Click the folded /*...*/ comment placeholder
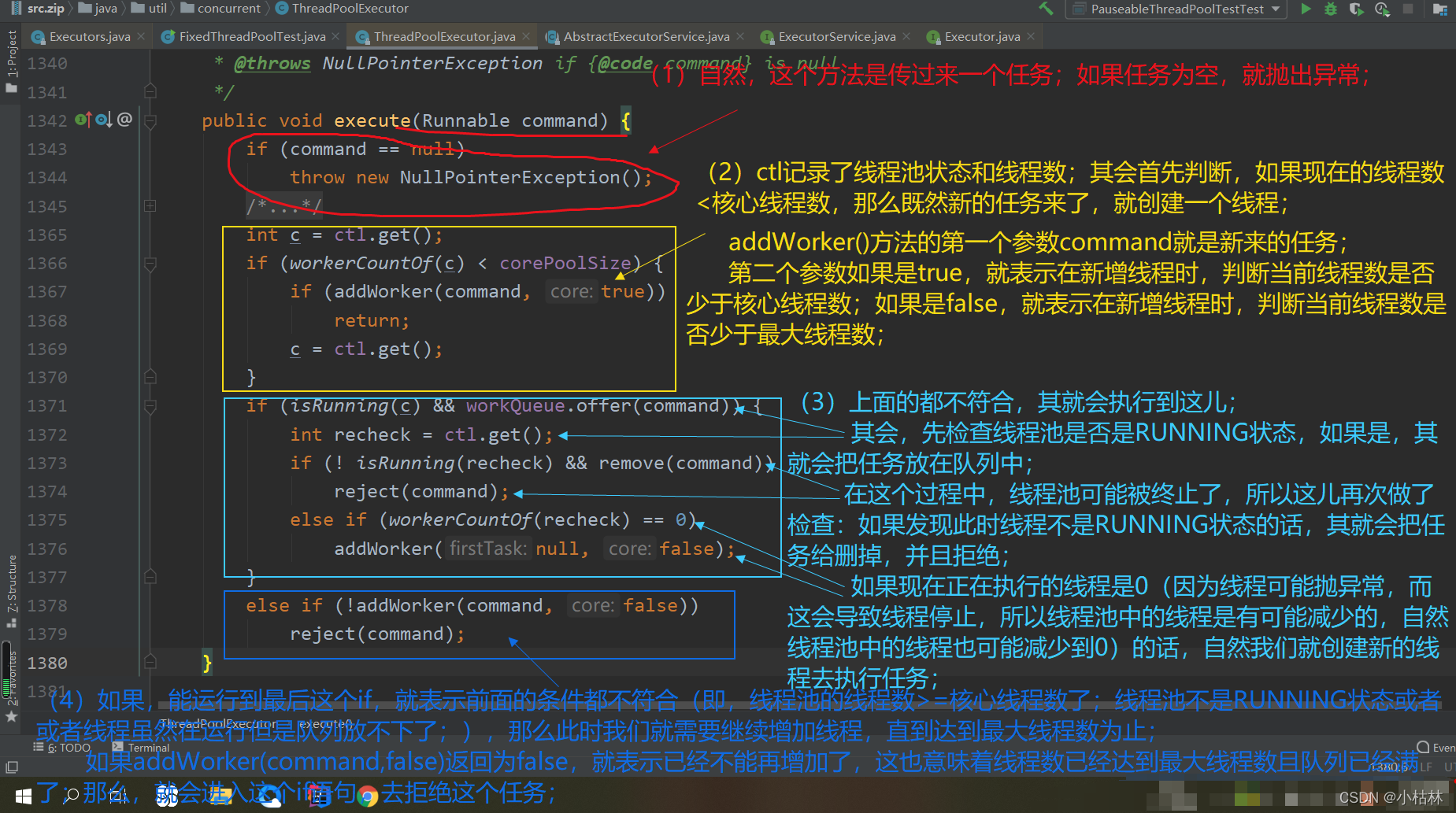 click(284, 206)
